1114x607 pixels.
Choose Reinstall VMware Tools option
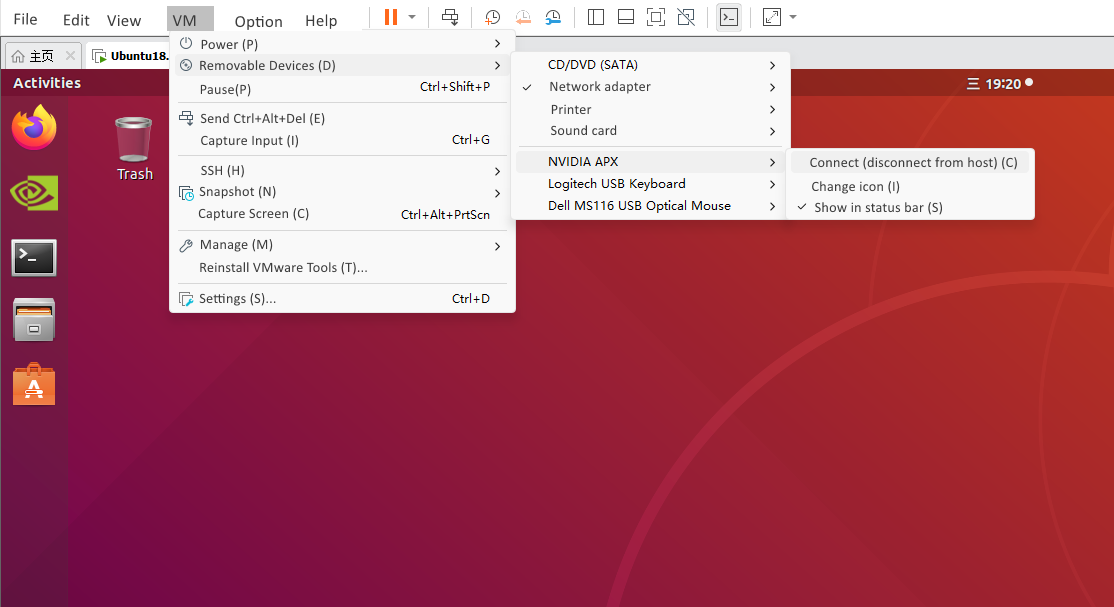click(283, 268)
